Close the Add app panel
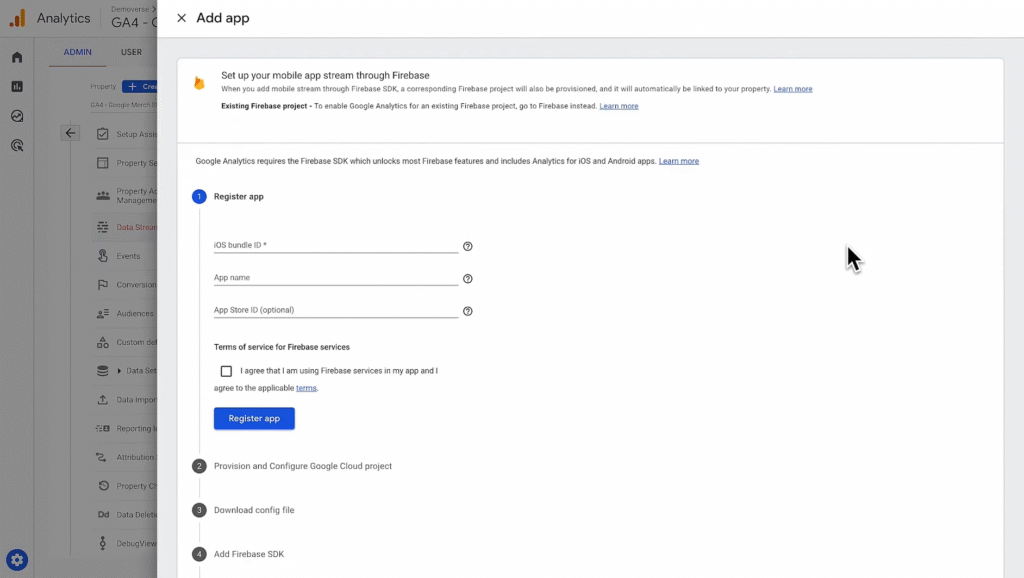The height and width of the screenshot is (578, 1024). pos(182,18)
